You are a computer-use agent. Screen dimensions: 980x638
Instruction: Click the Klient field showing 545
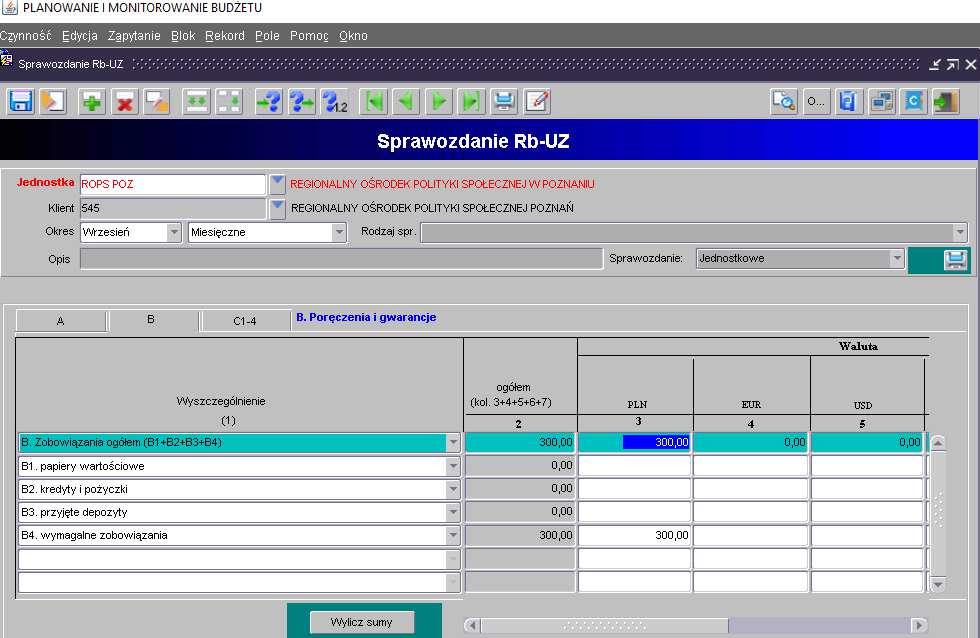(173, 208)
